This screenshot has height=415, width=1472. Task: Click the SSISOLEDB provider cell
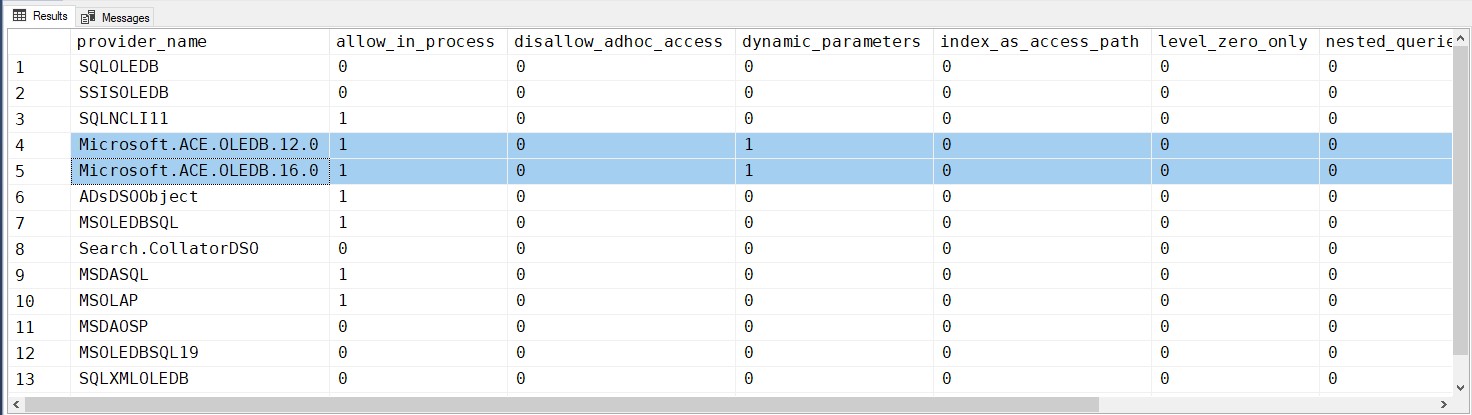tap(200, 93)
